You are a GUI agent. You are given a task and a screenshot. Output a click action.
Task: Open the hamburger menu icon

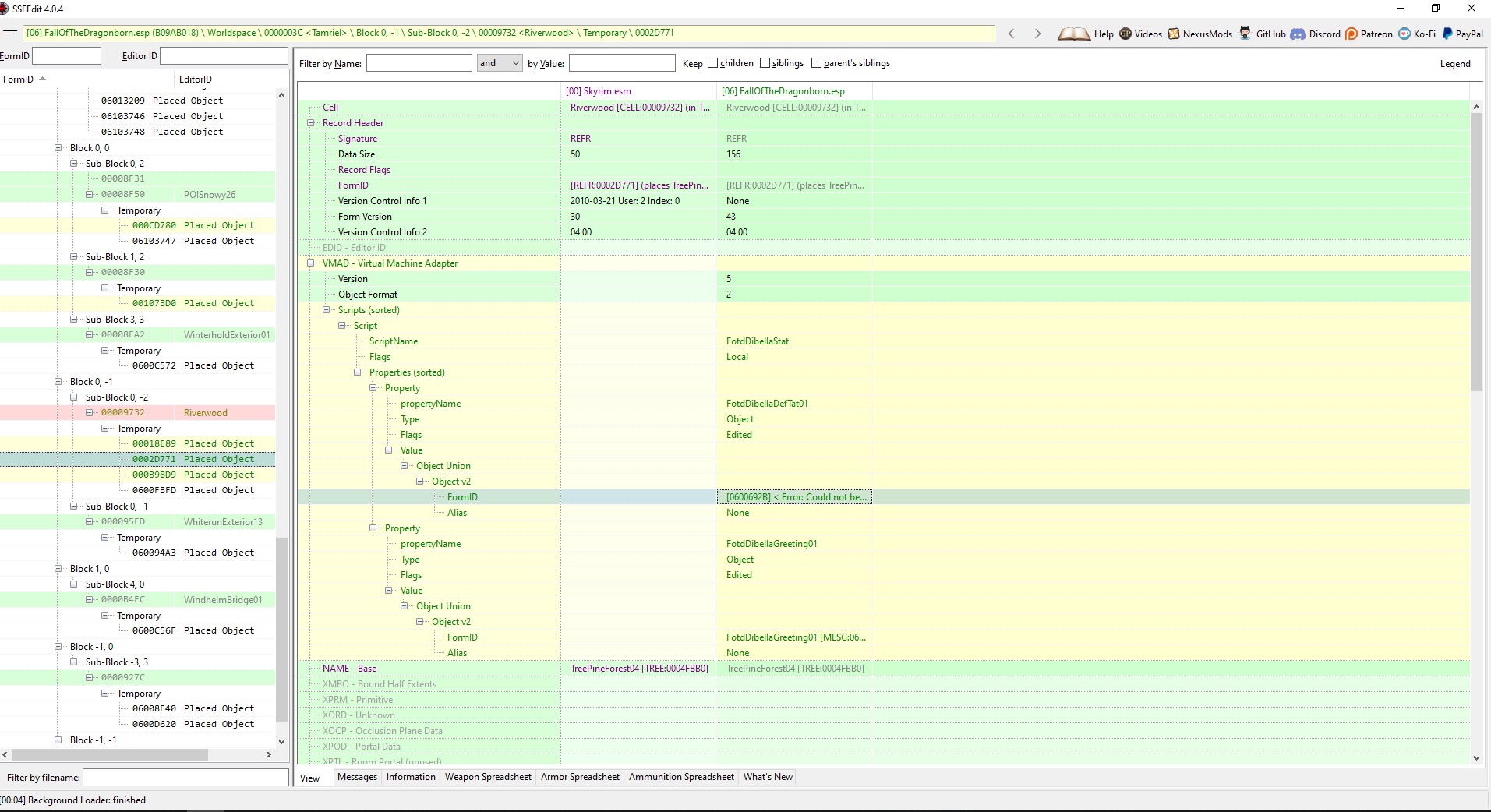coord(10,34)
